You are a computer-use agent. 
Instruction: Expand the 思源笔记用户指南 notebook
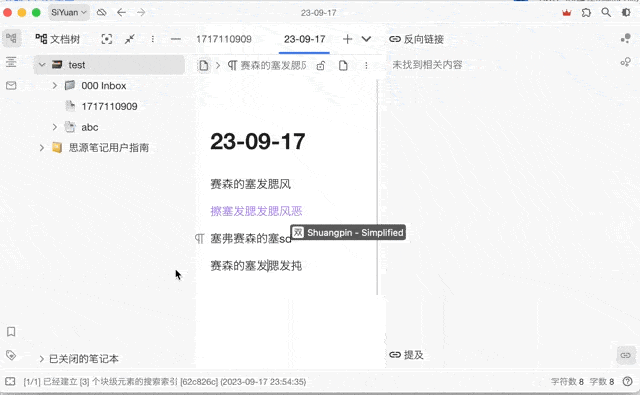(42, 147)
